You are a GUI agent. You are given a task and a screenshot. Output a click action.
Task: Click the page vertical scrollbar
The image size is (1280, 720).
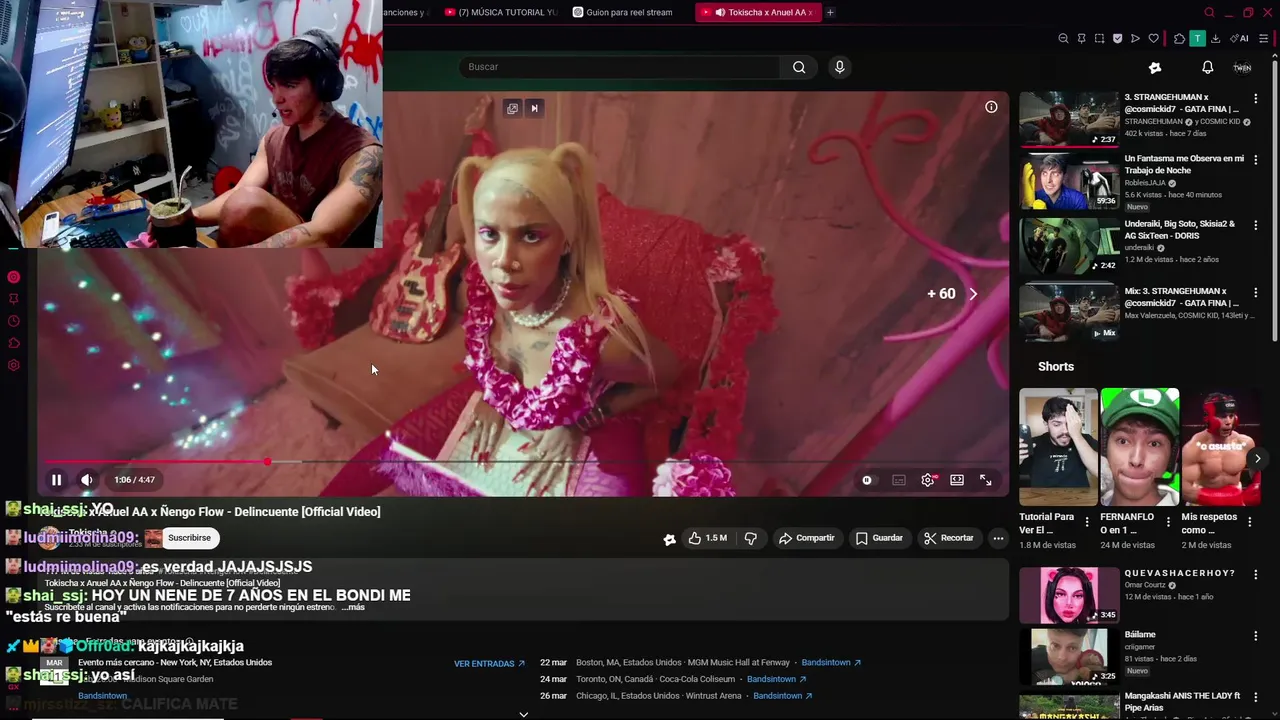(1275, 200)
